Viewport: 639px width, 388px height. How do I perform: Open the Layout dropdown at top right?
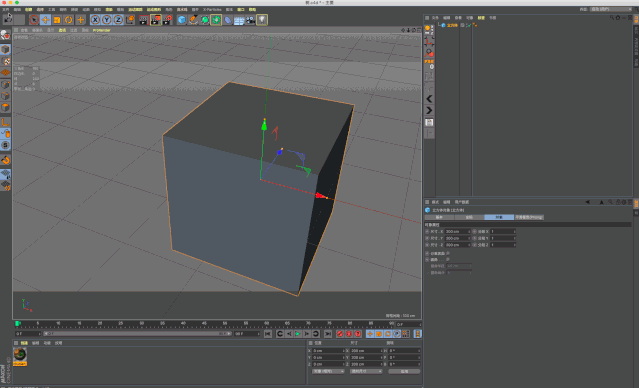[x=611, y=9]
